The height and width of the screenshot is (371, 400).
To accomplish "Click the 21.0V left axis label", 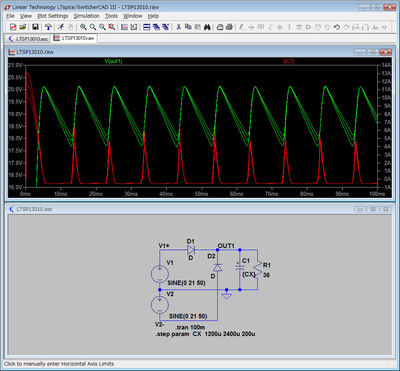I will [x=15, y=65].
